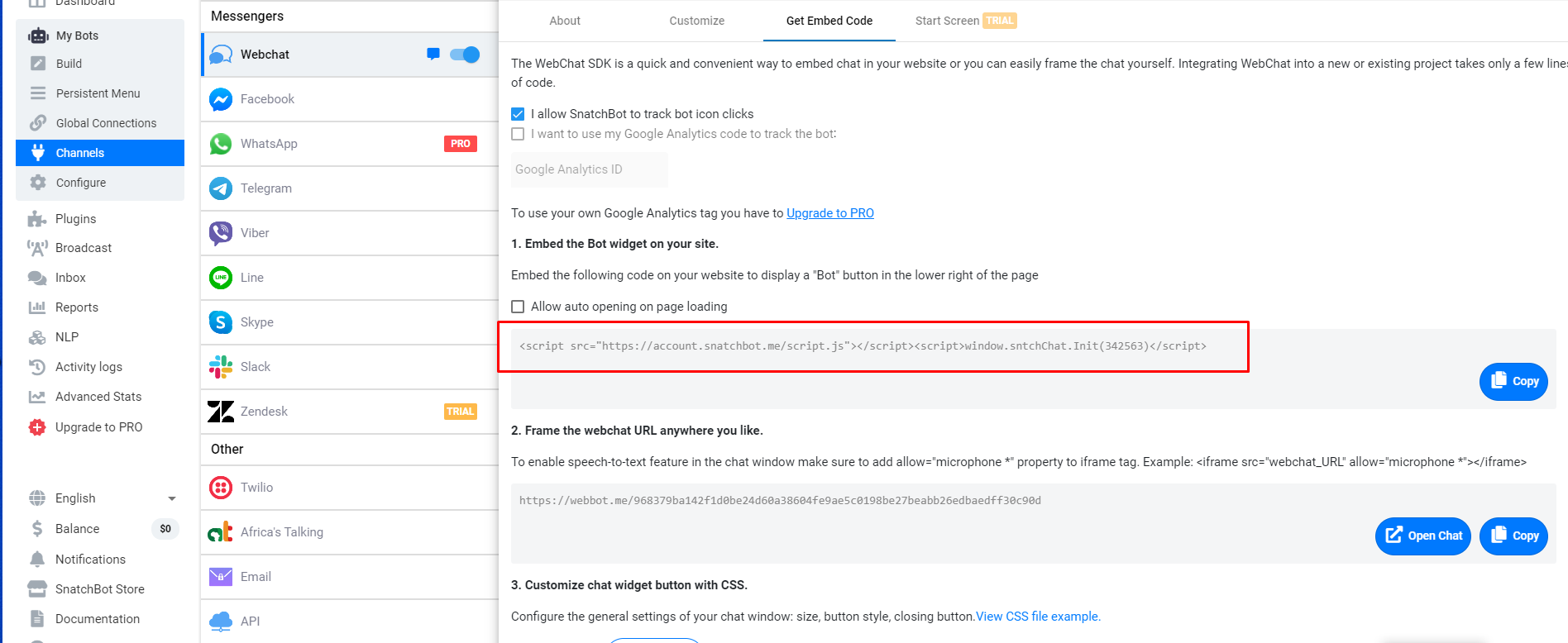Open the Viber messenger icon
The width and height of the screenshot is (1568, 643).
coord(221,233)
